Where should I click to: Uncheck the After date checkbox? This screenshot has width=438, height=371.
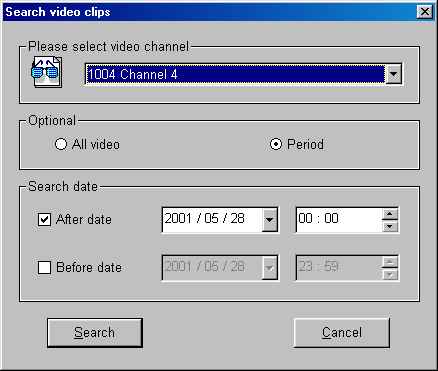[x=44, y=220]
